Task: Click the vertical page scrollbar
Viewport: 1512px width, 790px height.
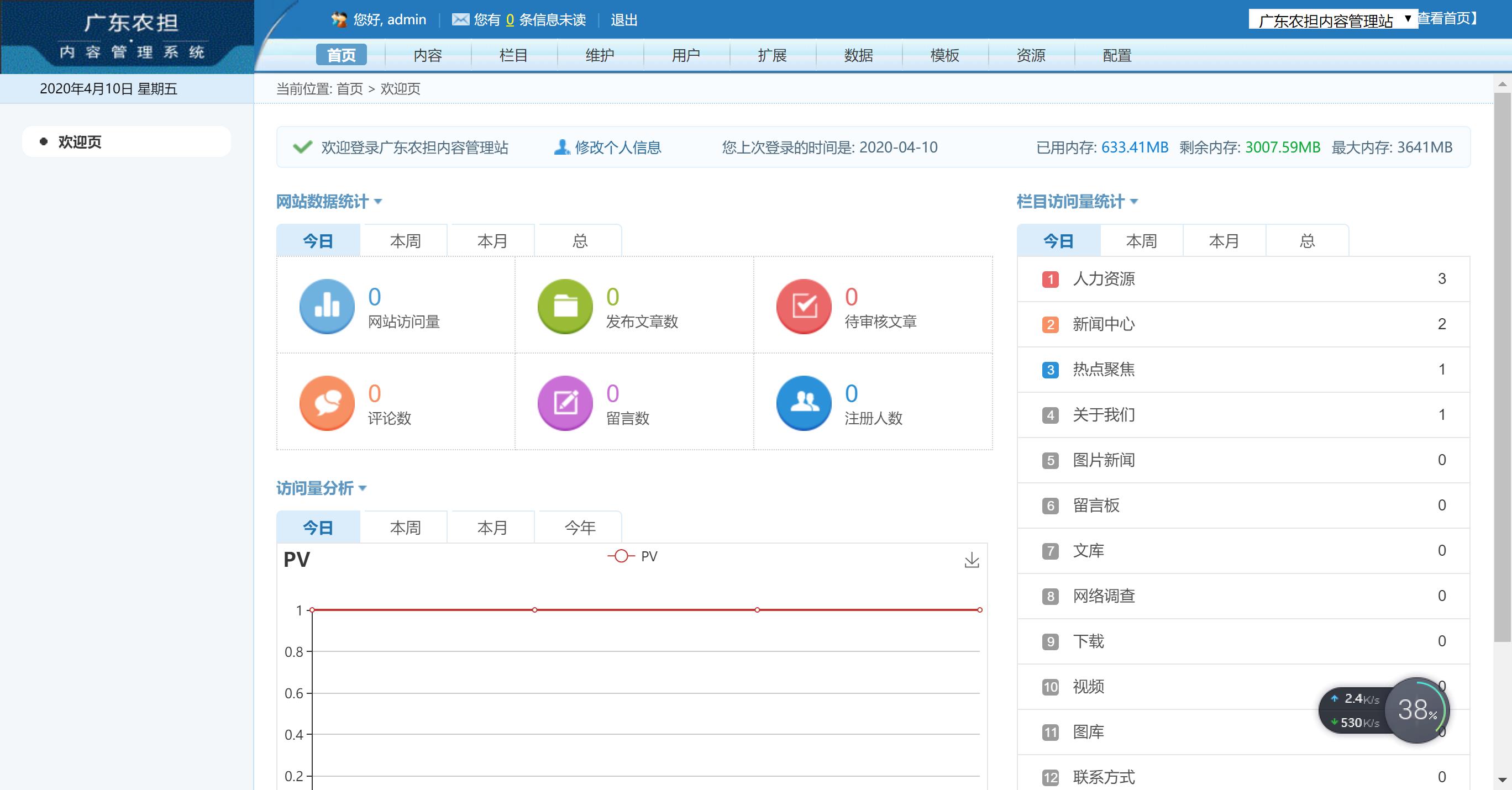Action: 1502,364
